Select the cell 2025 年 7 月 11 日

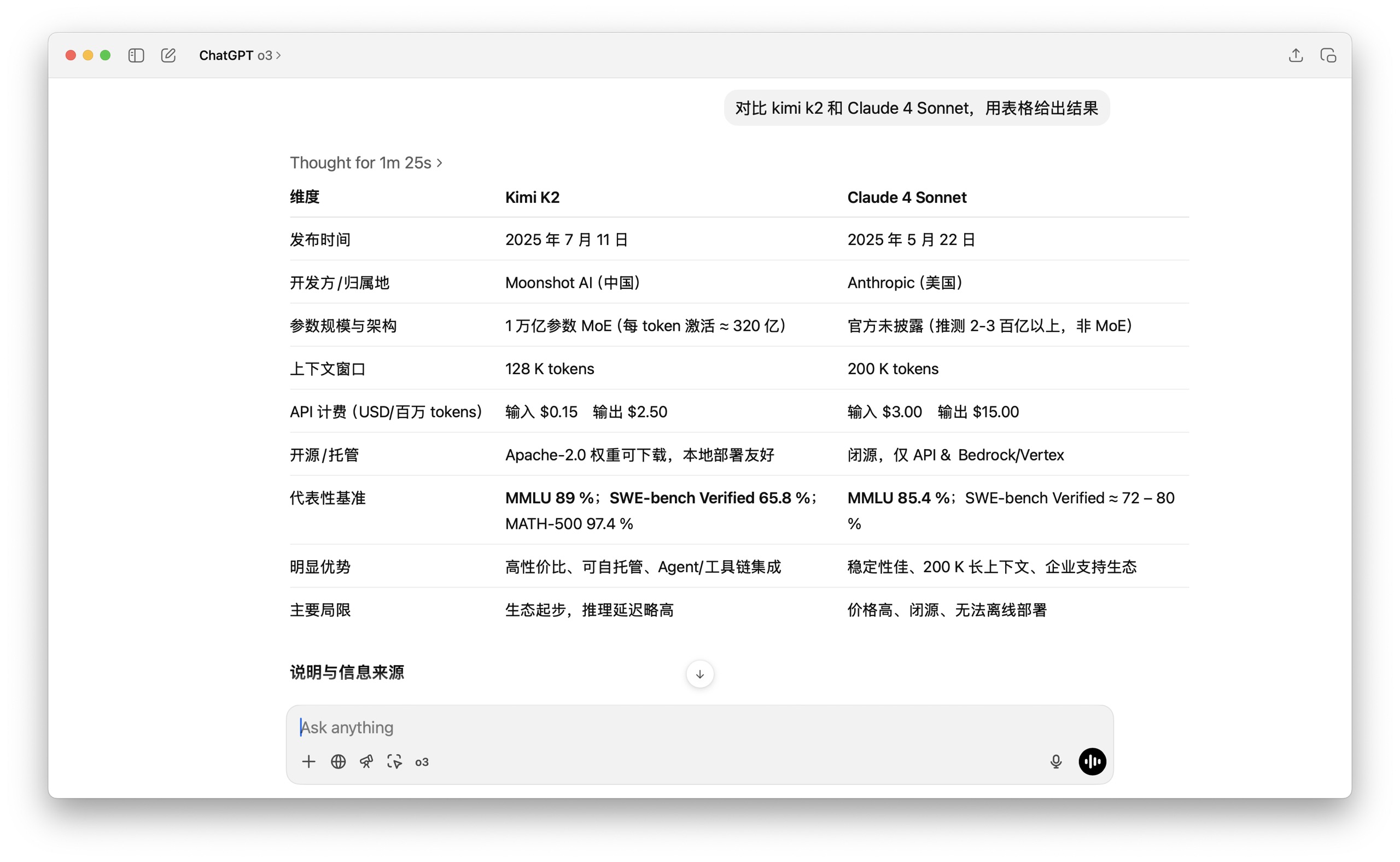[x=566, y=240]
